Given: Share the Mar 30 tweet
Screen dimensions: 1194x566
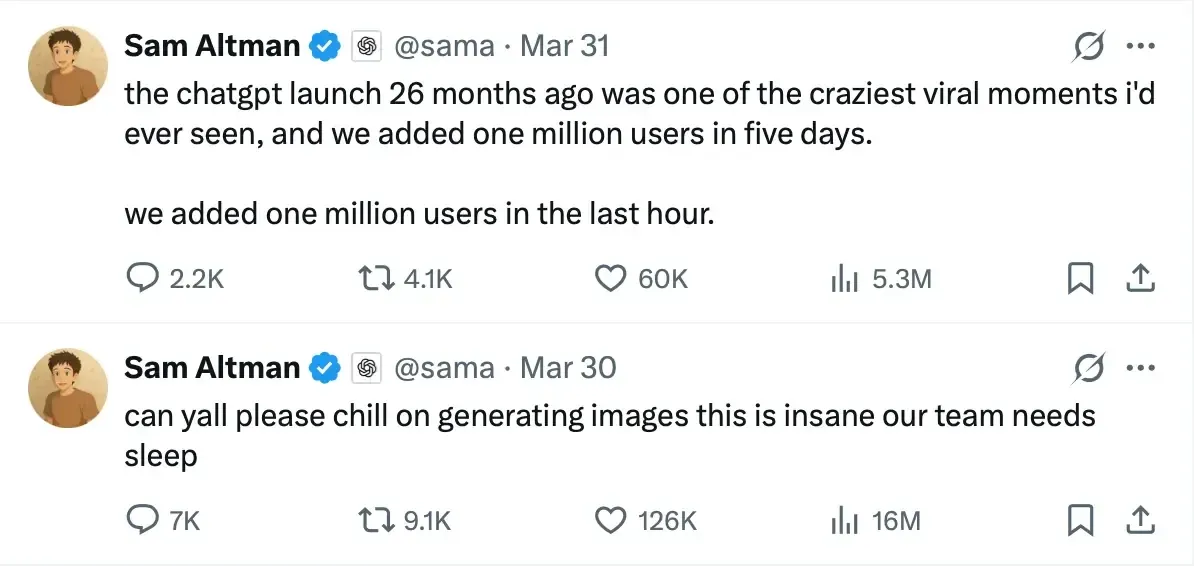Looking at the screenshot, I should pyautogui.click(x=1140, y=520).
